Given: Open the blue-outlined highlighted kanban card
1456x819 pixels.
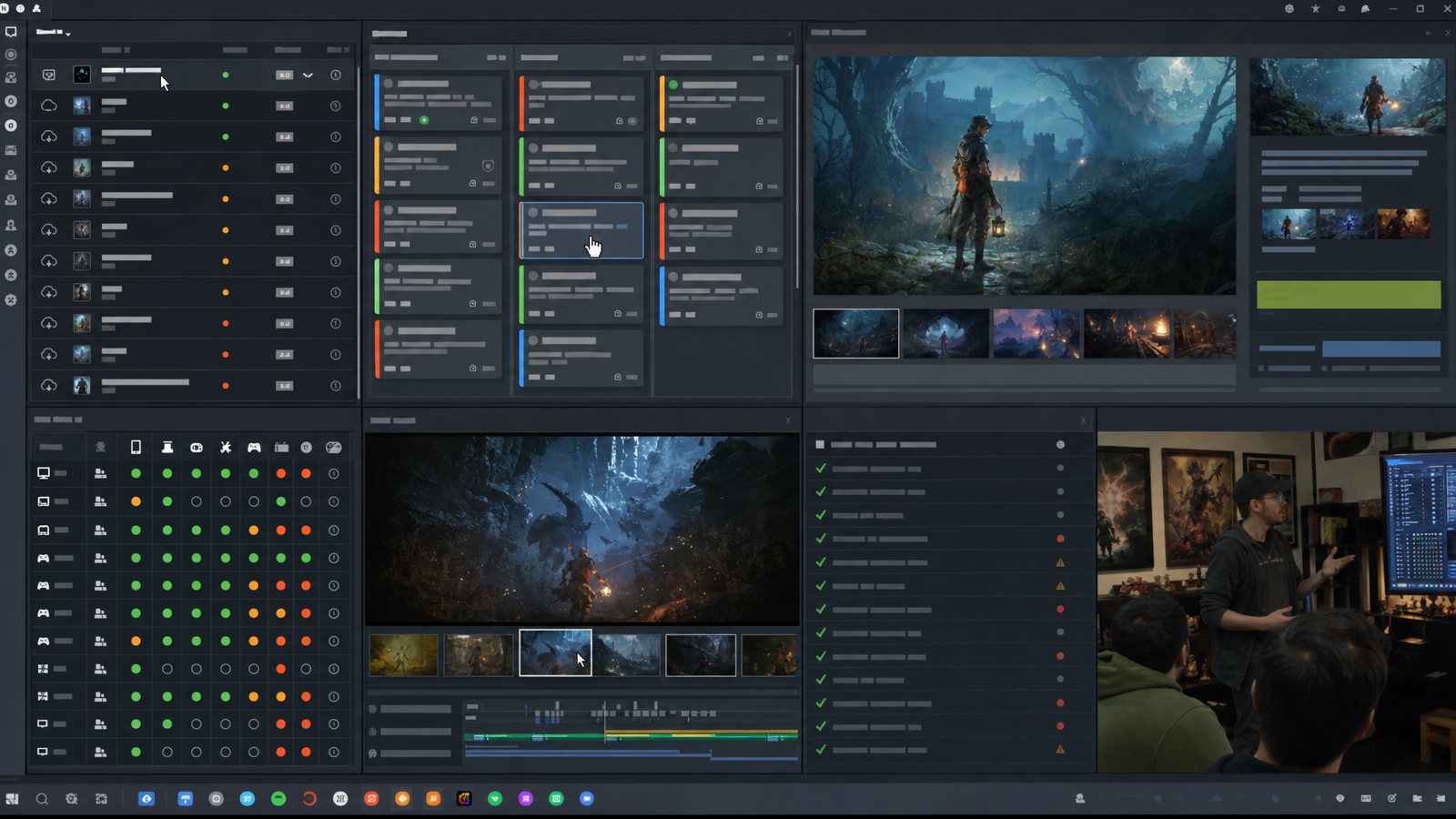Looking at the screenshot, I should pos(581,230).
